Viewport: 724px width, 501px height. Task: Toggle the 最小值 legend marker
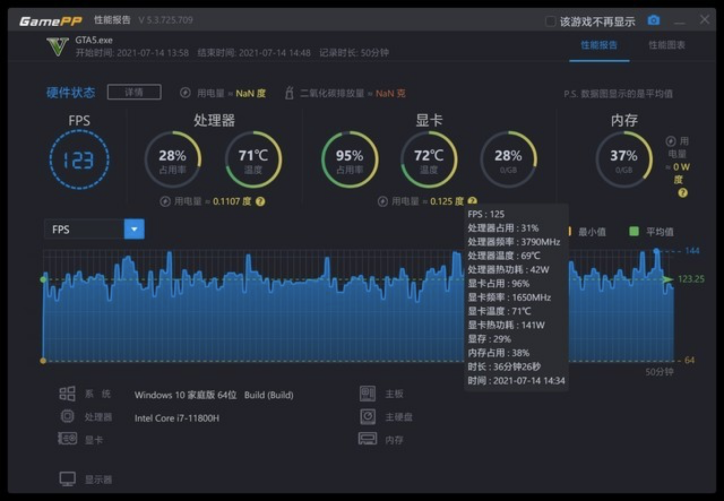pos(572,232)
